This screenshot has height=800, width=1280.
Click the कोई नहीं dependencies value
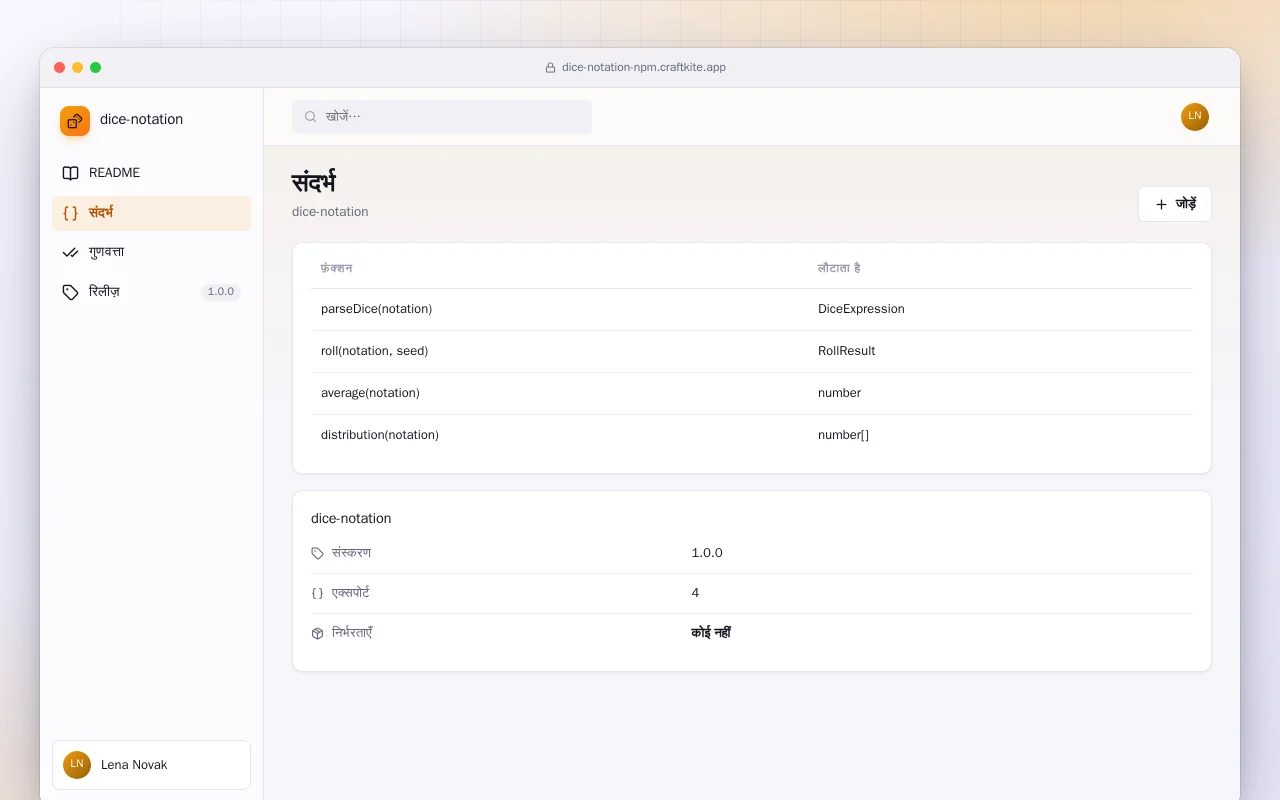click(711, 633)
